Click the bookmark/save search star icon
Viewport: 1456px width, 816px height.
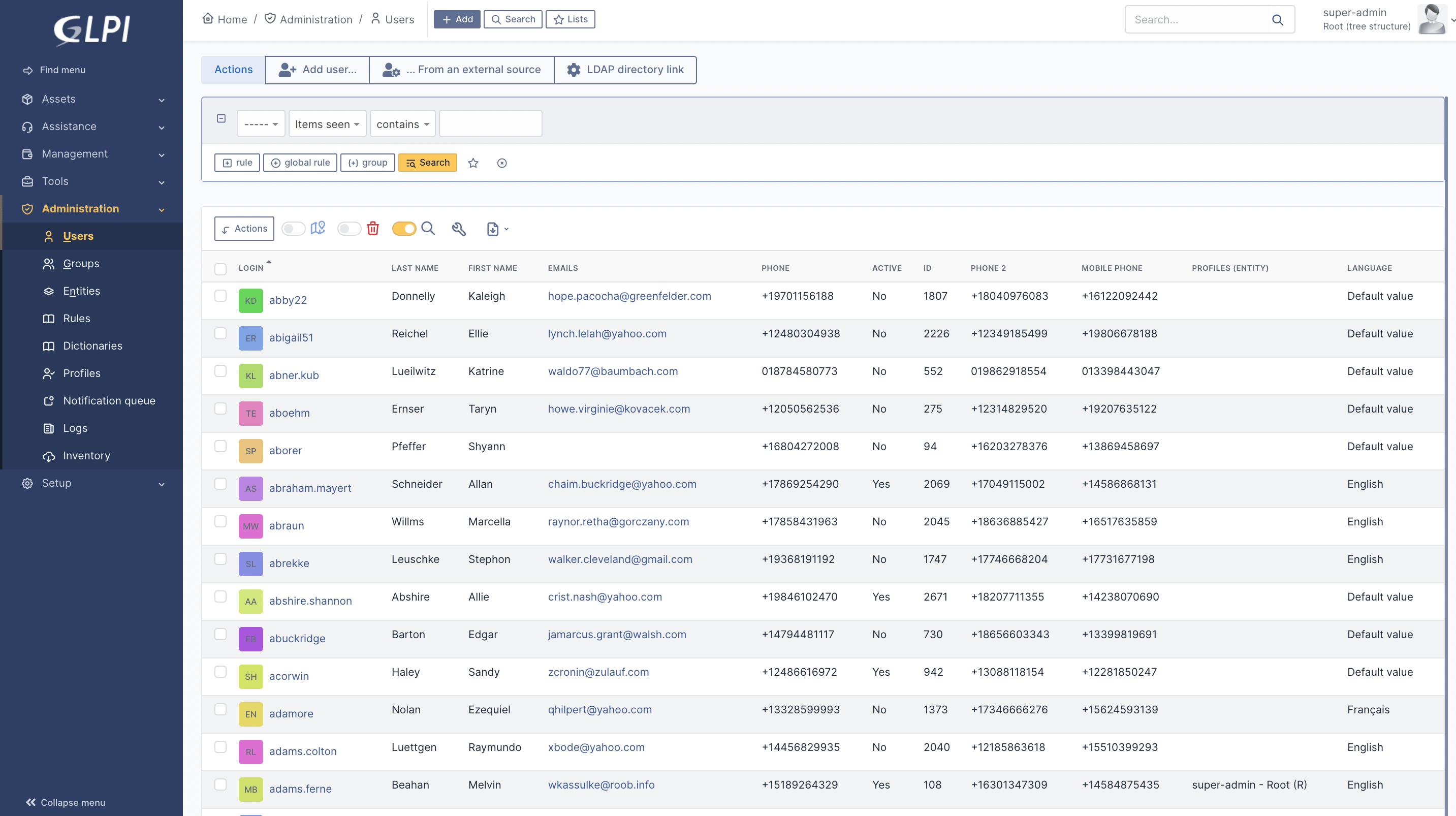(x=474, y=162)
